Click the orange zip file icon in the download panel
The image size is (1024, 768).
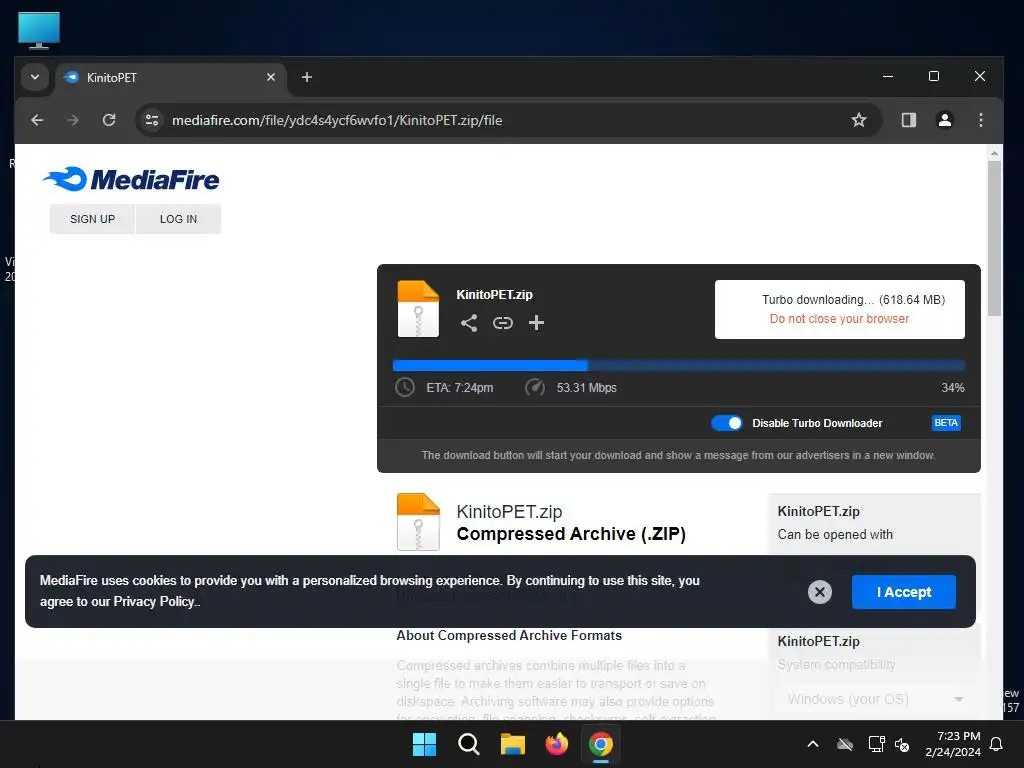[418, 308]
